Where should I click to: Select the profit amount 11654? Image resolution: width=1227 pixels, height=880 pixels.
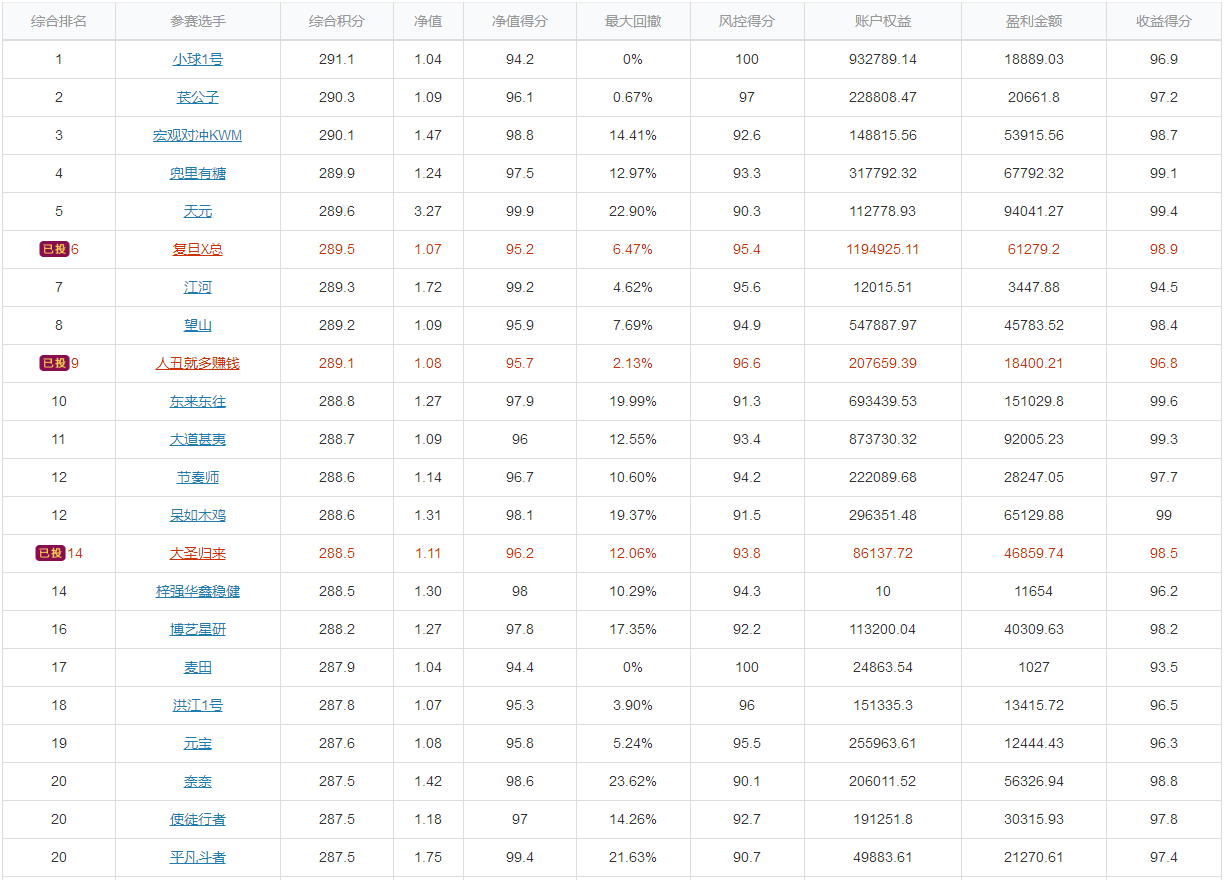(1033, 591)
